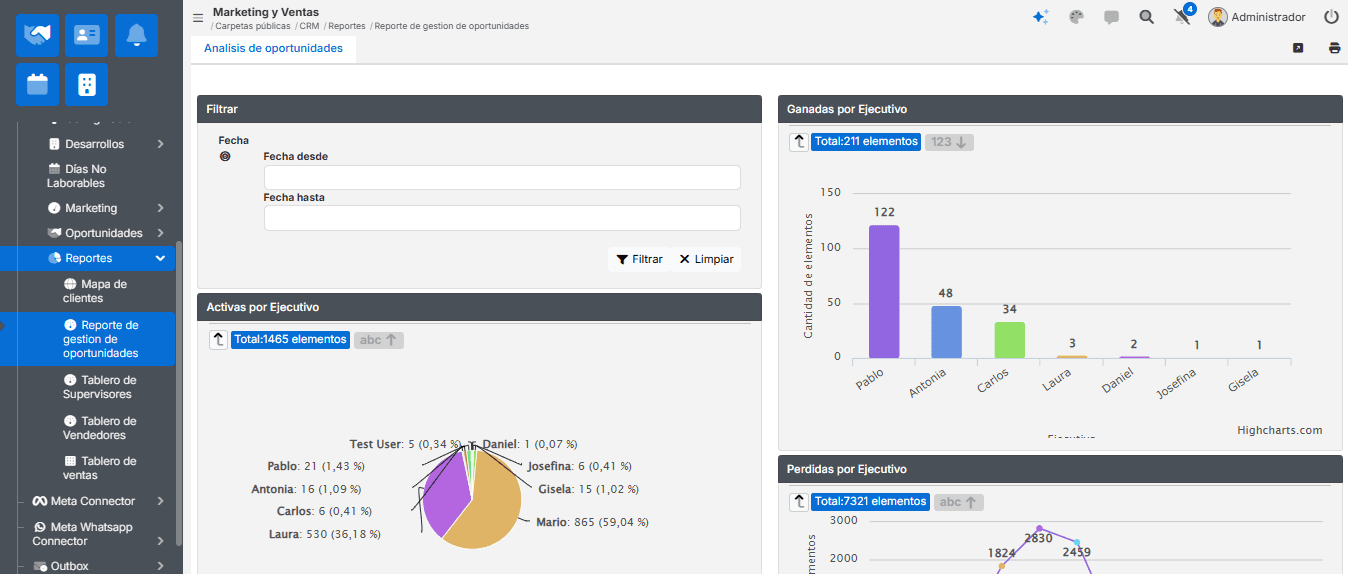Open the handshake shortcut tile
The width and height of the screenshot is (1348, 574).
[37, 35]
